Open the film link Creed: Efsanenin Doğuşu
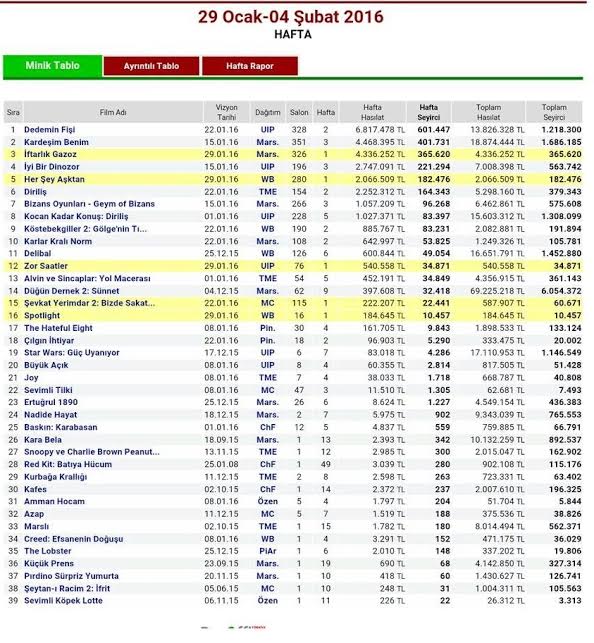The height and width of the screenshot is (643, 594). tap(73, 539)
